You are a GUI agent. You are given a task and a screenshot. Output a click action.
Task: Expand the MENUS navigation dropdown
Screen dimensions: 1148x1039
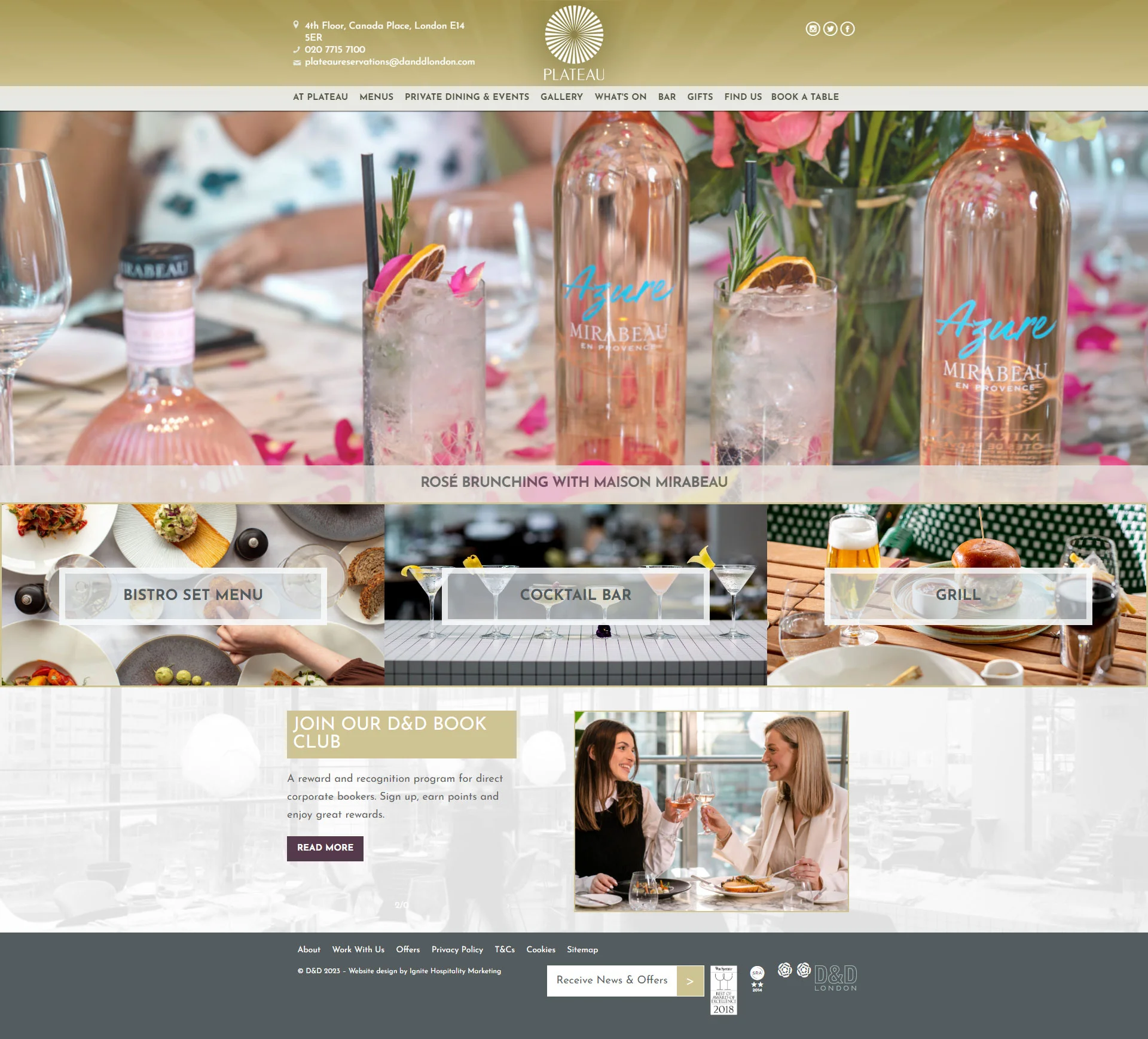(375, 97)
